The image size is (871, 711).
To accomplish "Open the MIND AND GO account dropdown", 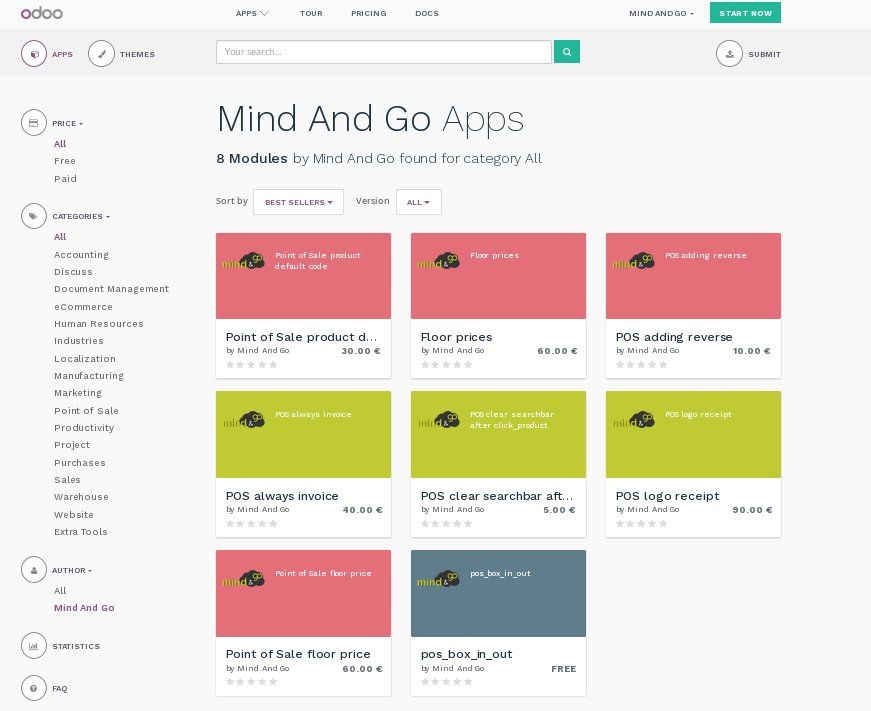I will click(x=661, y=13).
